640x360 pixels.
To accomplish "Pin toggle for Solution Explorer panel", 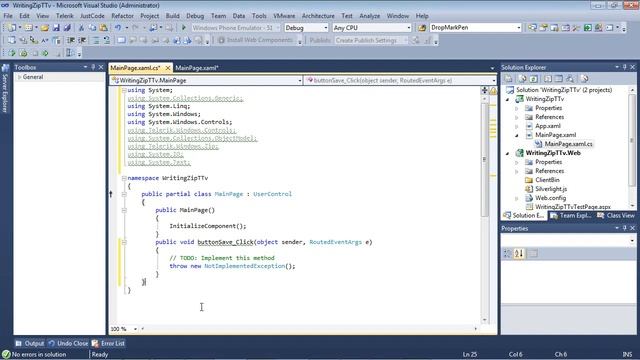I will pyautogui.click(x=624, y=67).
